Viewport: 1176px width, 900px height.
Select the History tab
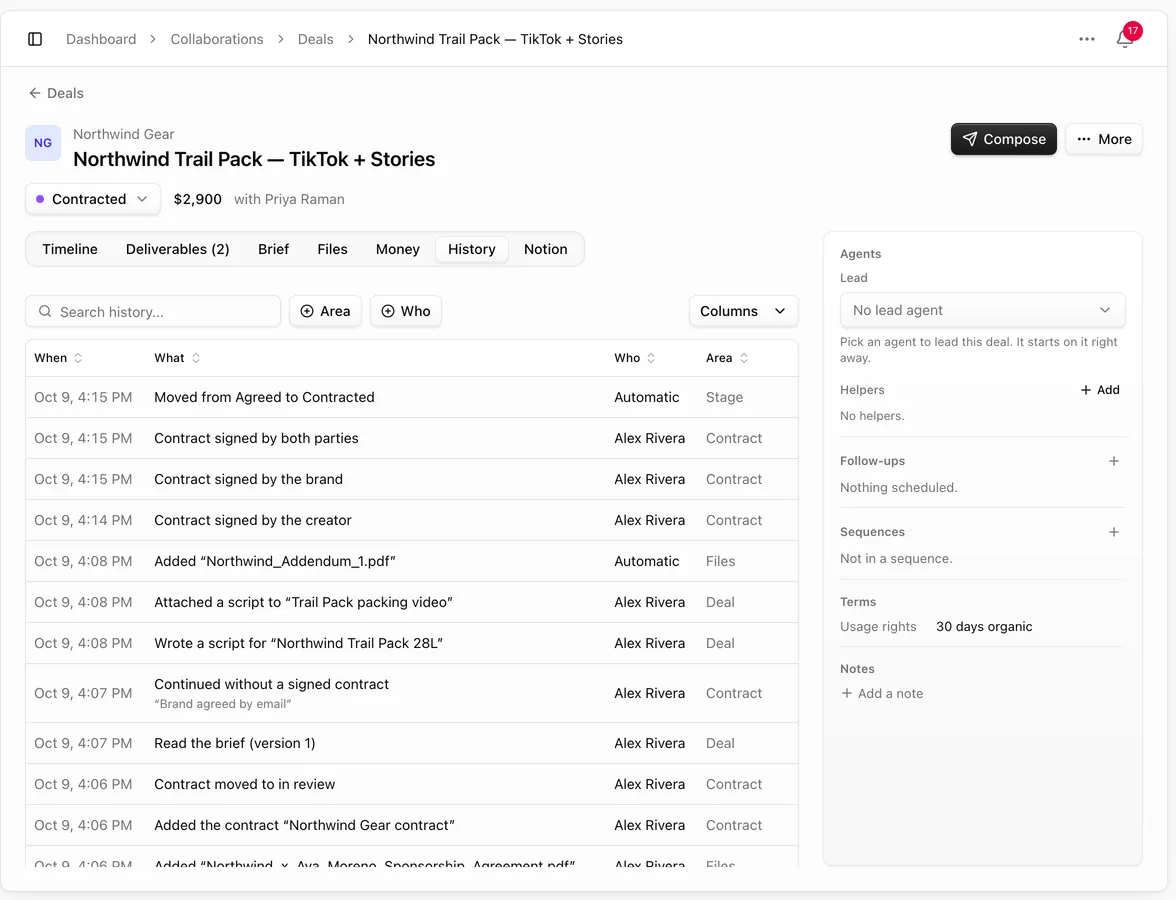(472, 249)
